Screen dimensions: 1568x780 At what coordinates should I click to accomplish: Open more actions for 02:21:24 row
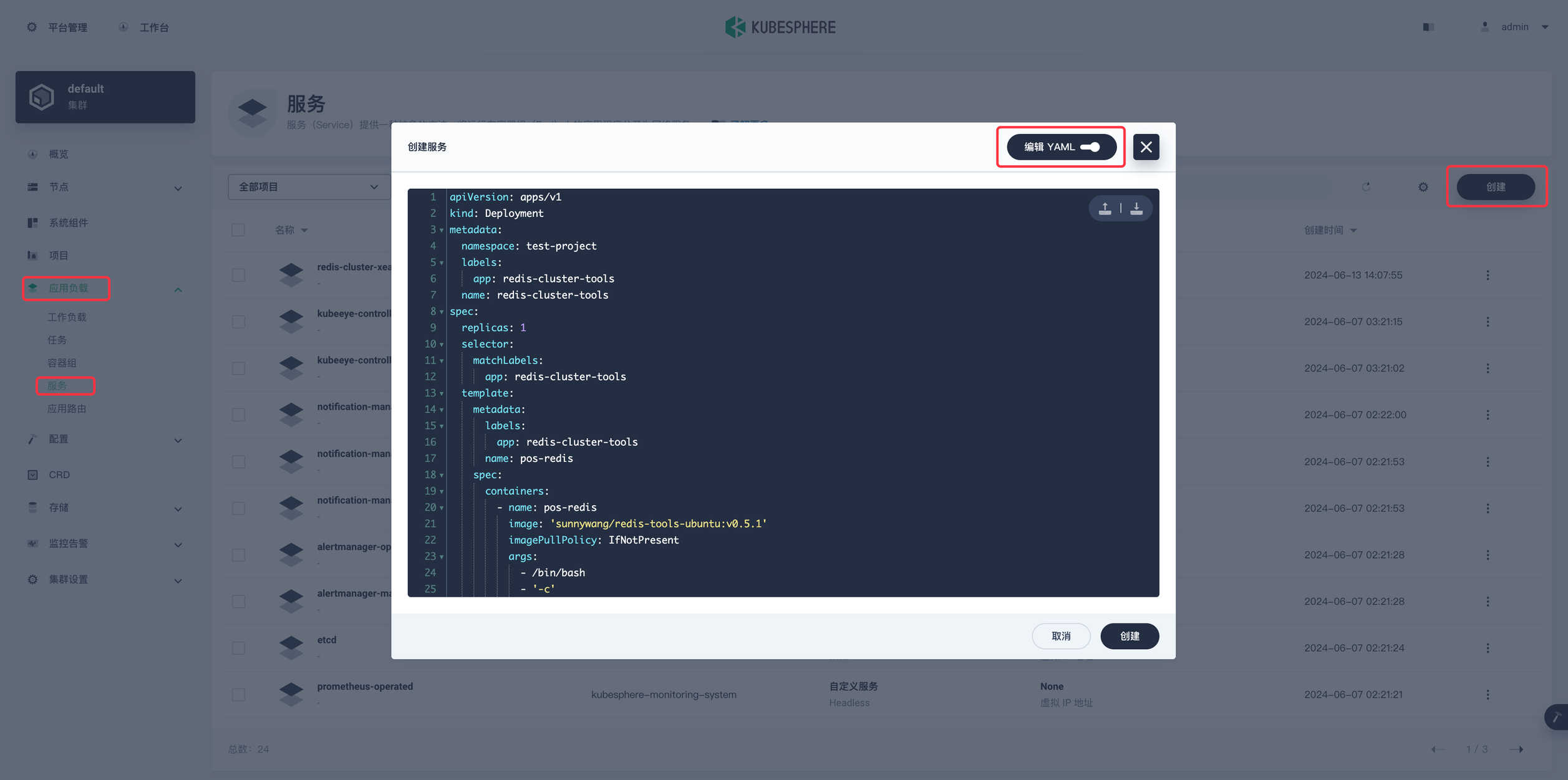(x=1488, y=648)
